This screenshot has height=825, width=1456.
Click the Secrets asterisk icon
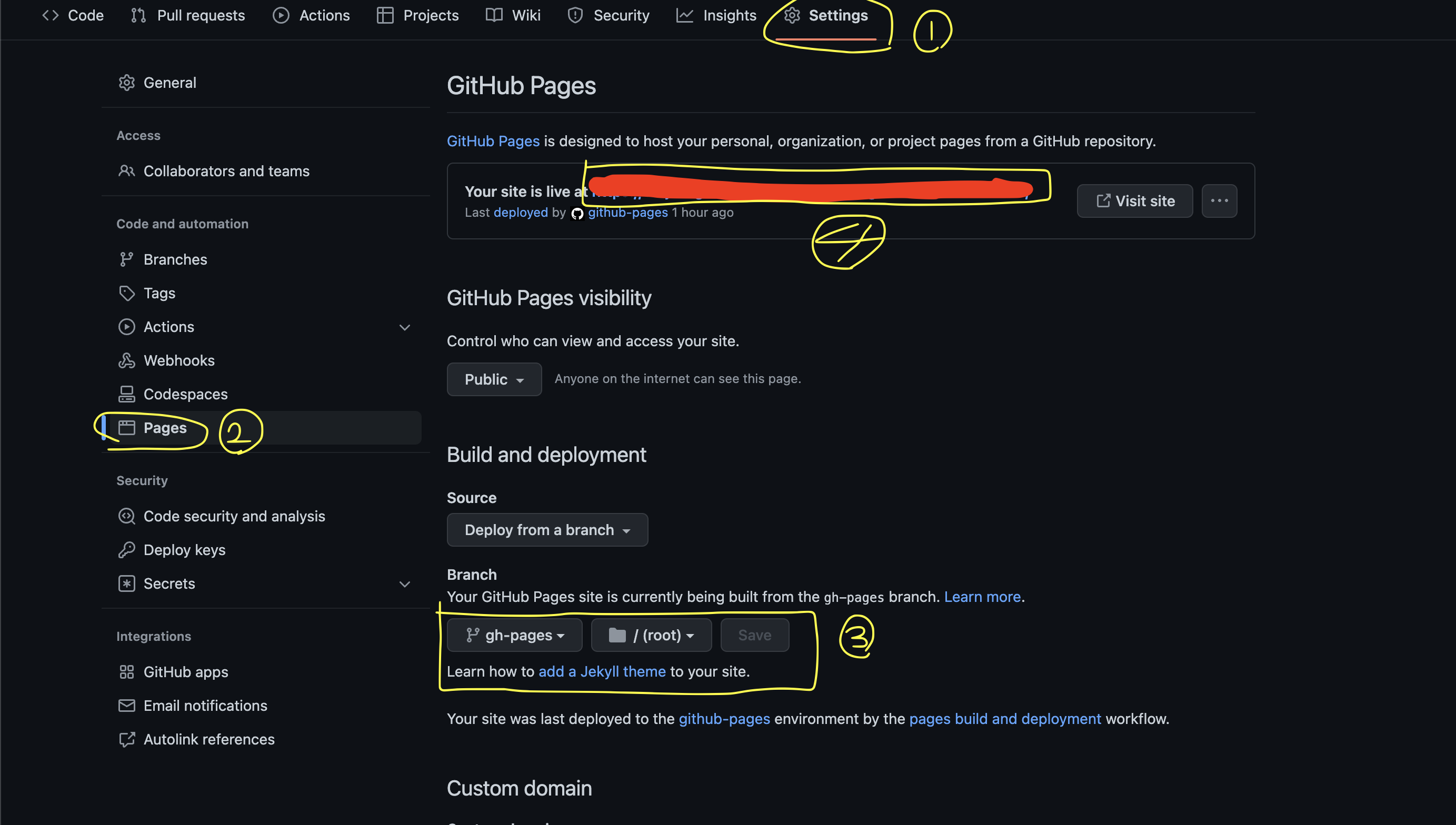coord(126,583)
